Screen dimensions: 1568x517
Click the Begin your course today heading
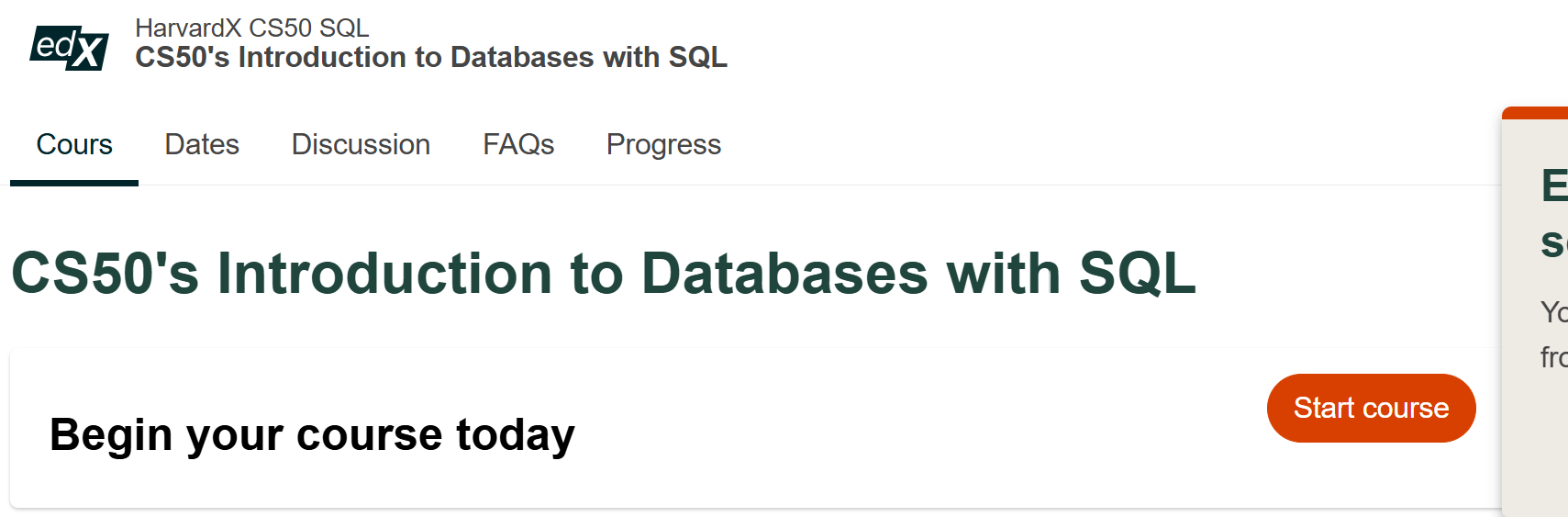tap(312, 434)
